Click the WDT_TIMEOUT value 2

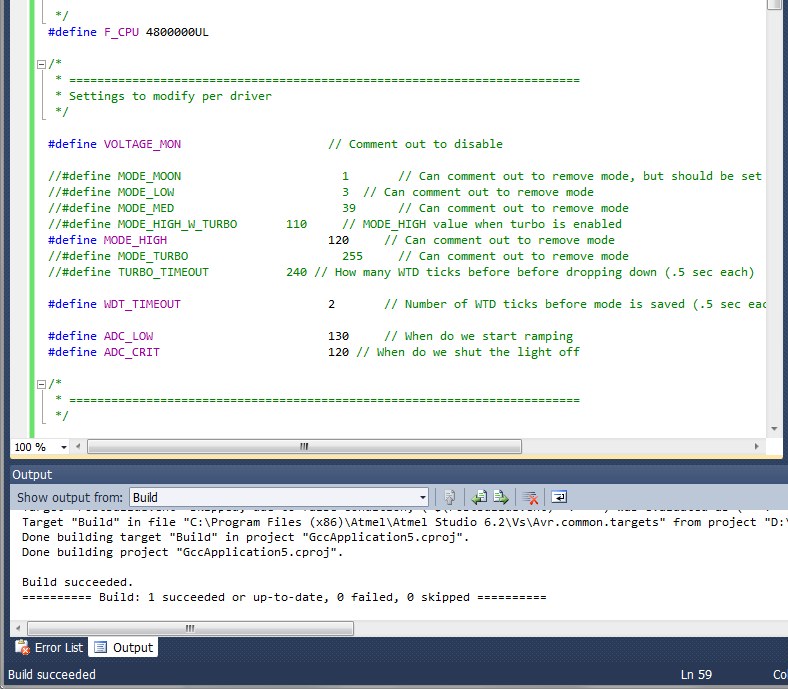[331, 305]
